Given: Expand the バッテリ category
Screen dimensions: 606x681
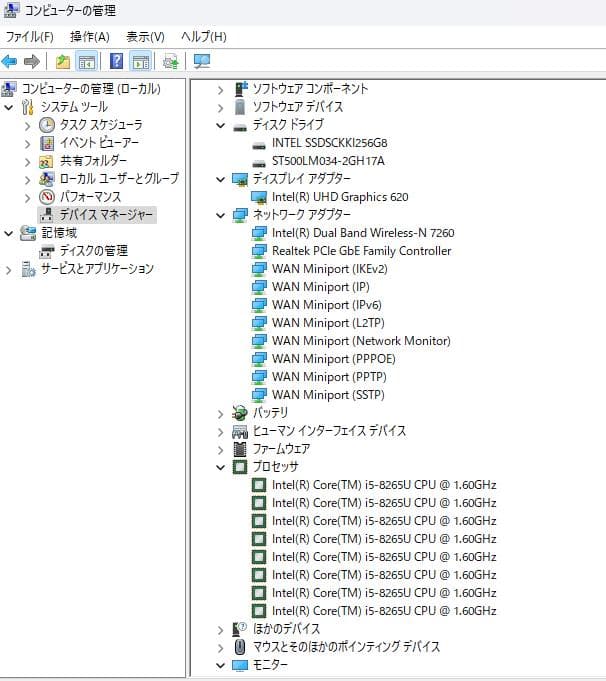Looking at the screenshot, I should (221, 413).
